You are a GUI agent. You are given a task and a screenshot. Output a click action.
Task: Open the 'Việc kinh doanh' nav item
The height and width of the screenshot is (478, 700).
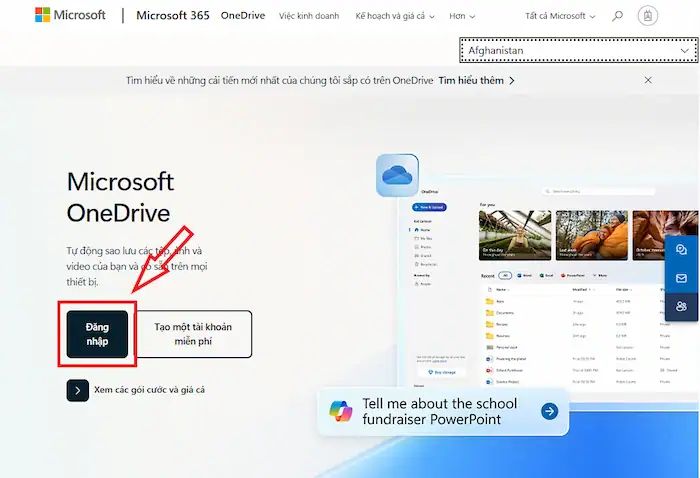click(x=308, y=17)
